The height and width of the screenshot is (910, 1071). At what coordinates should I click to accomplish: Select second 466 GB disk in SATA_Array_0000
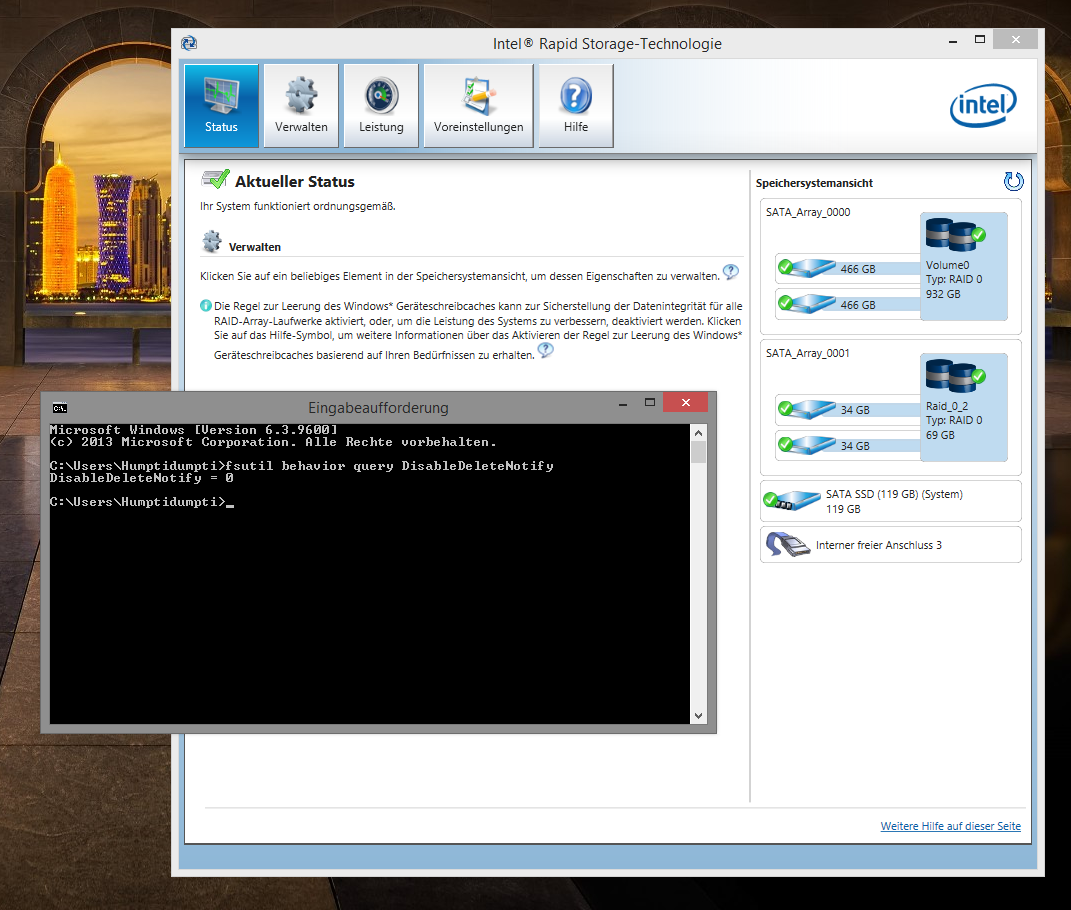[x=848, y=304]
